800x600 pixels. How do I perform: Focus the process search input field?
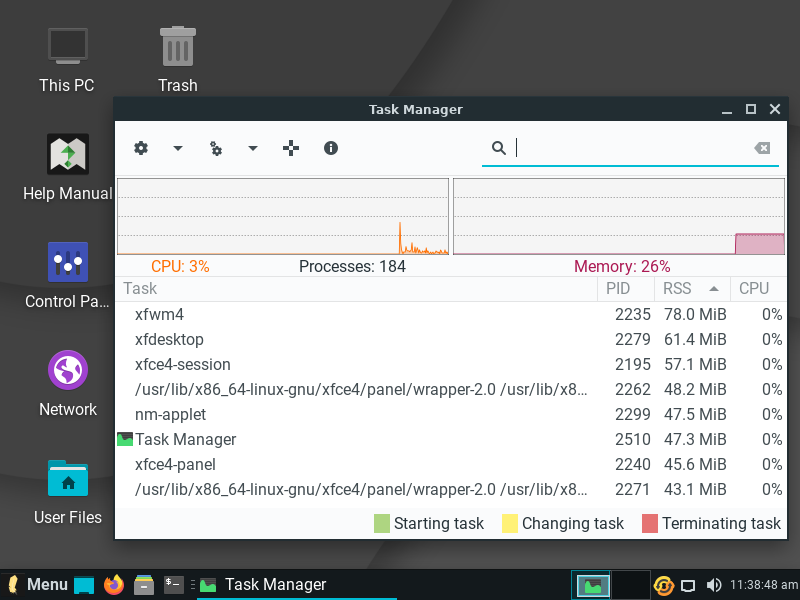[630, 148]
